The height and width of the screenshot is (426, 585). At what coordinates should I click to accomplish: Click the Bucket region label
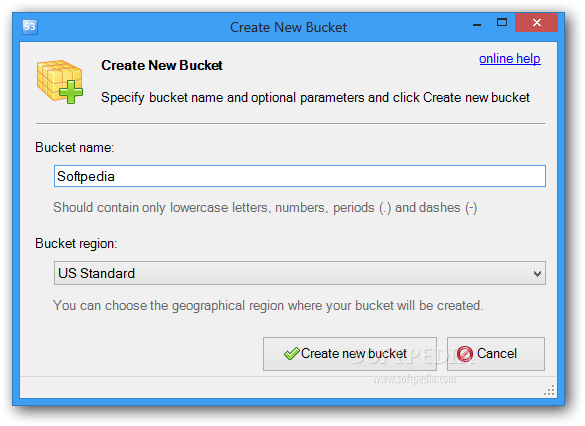click(x=76, y=244)
